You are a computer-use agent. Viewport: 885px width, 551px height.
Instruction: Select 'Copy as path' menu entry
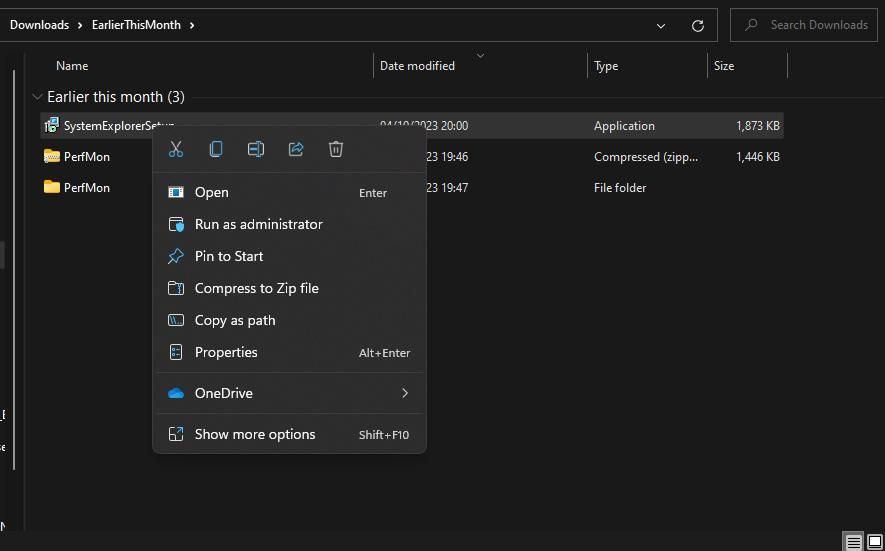coord(235,320)
